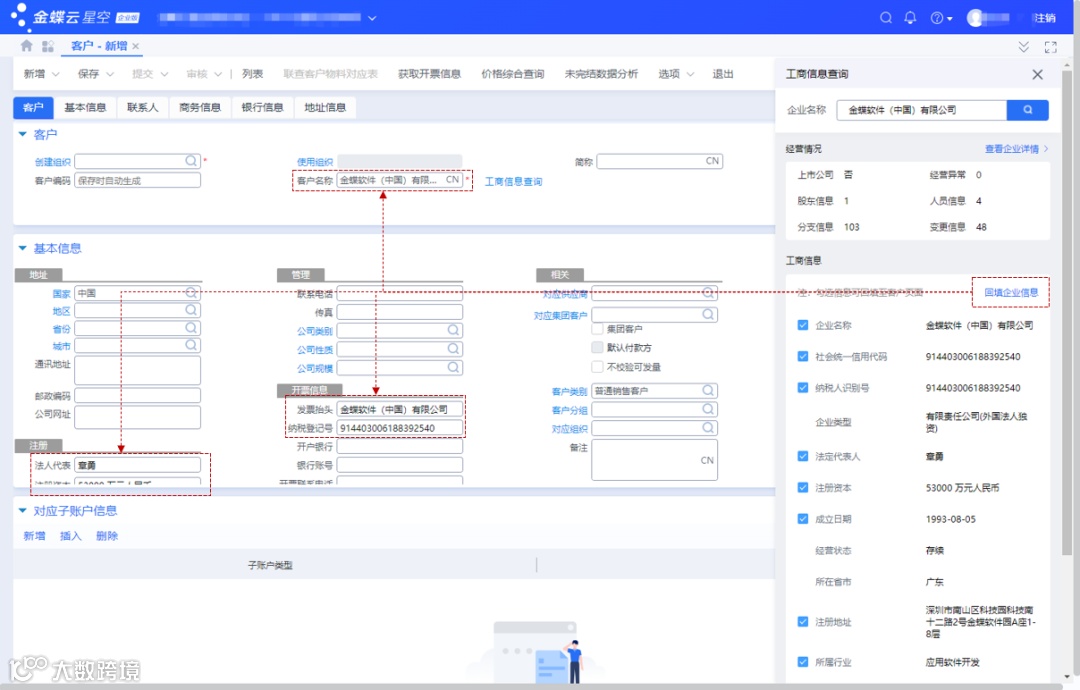The image size is (1080, 690).
Task: Close the 工商信息查询 side panel
Action: (1037, 74)
